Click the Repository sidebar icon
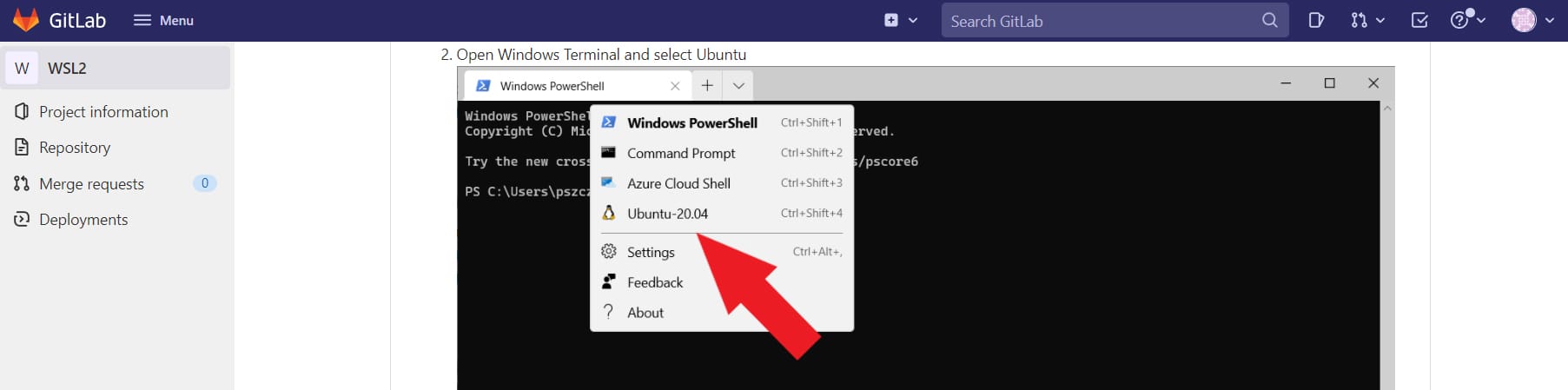This screenshot has width=1568, height=390. coord(22,148)
